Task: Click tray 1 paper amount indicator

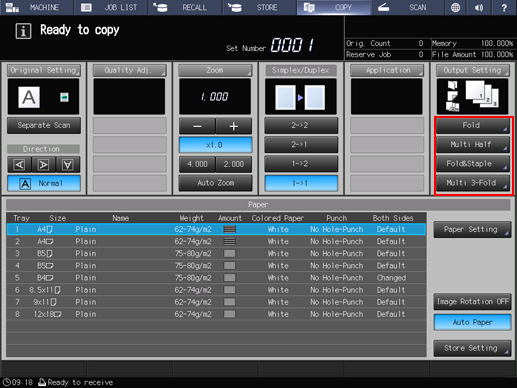Action: click(229, 229)
